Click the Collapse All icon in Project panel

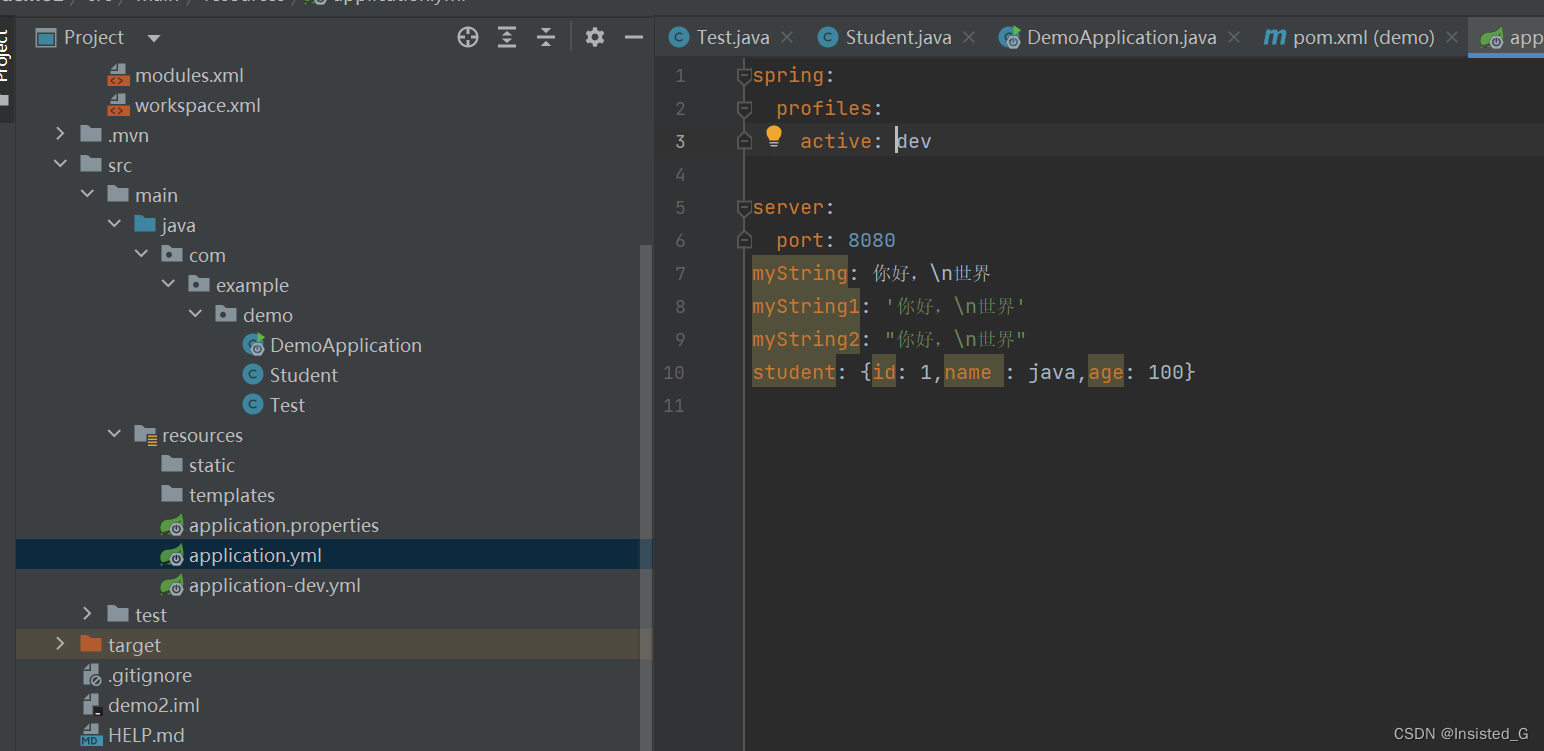click(545, 38)
